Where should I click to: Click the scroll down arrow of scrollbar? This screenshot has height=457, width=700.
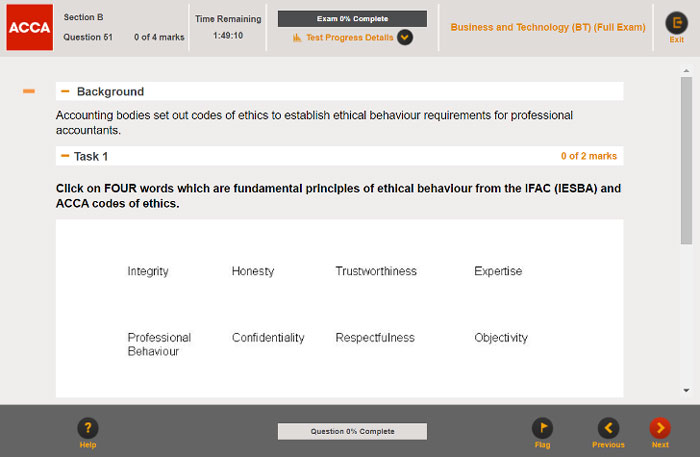coord(685,390)
